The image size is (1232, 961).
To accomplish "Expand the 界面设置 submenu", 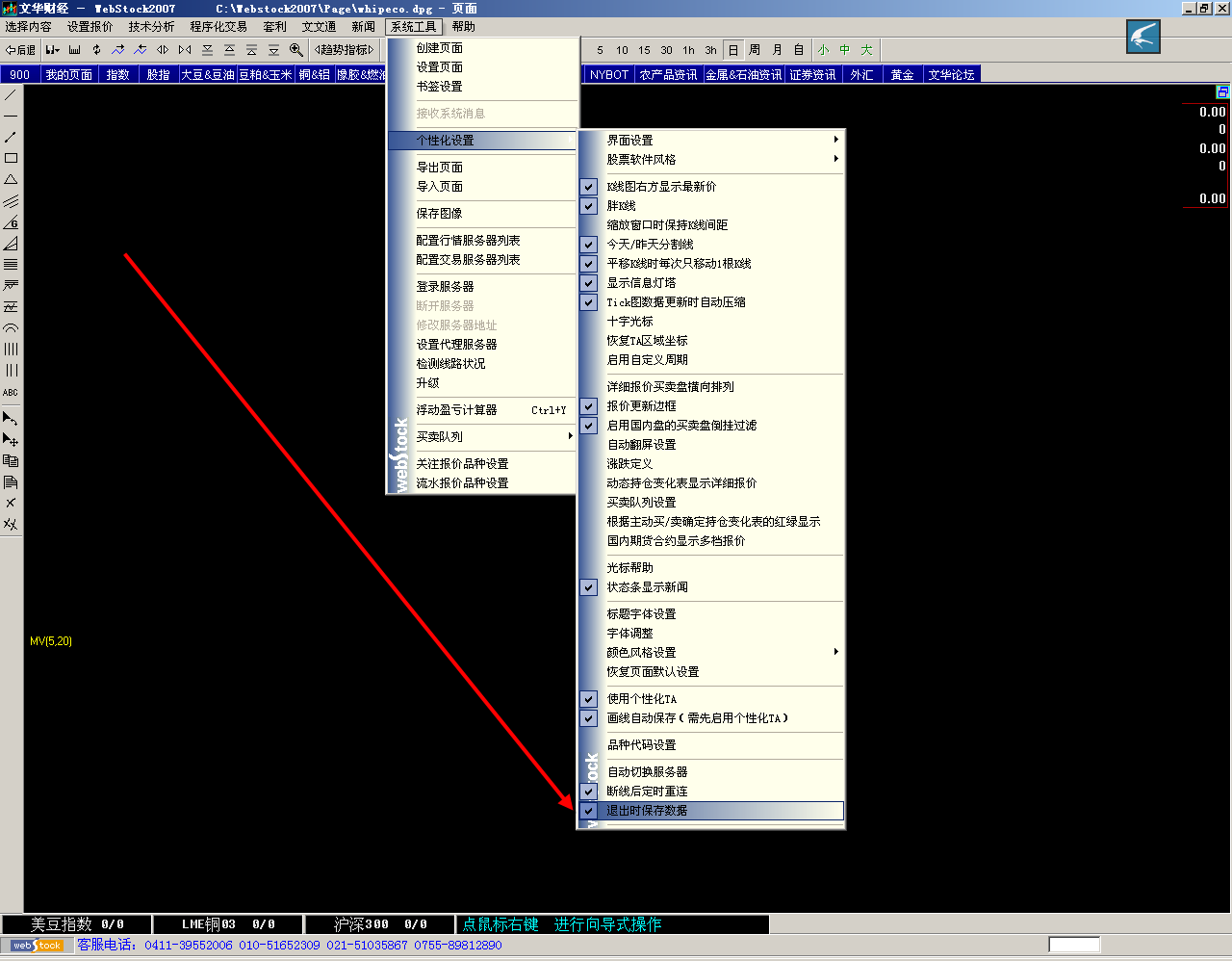I will pyautogui.click(x=711, y=141).
